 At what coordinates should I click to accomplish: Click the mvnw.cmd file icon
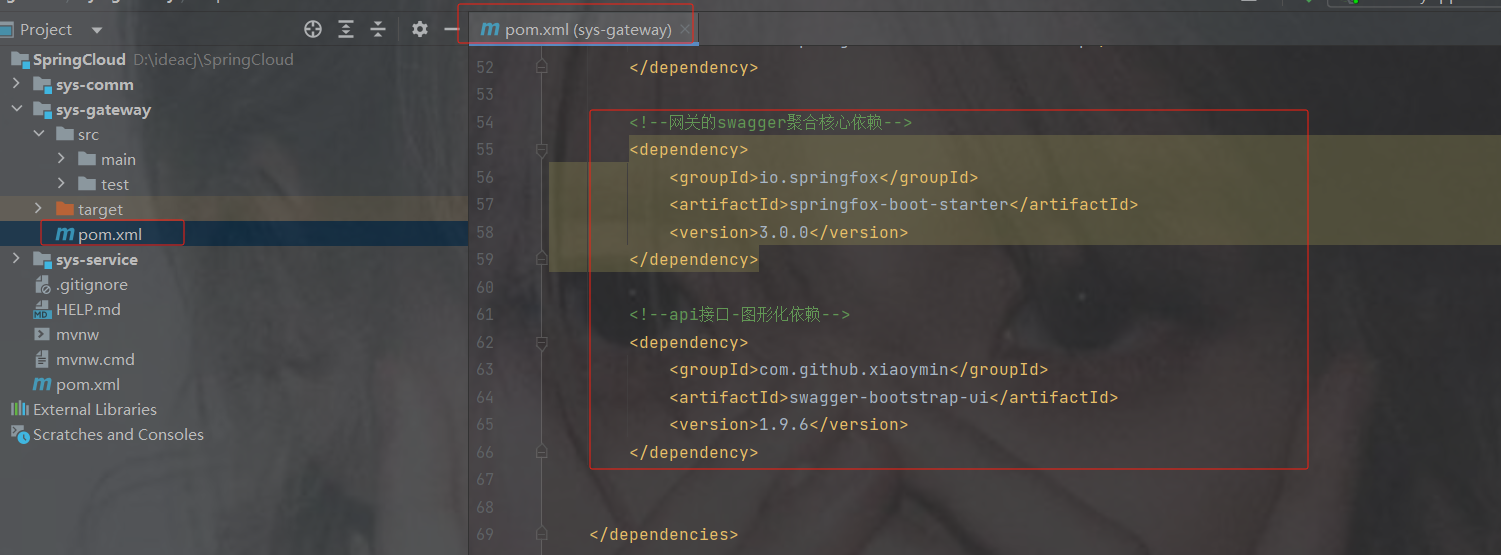point(42,359)
